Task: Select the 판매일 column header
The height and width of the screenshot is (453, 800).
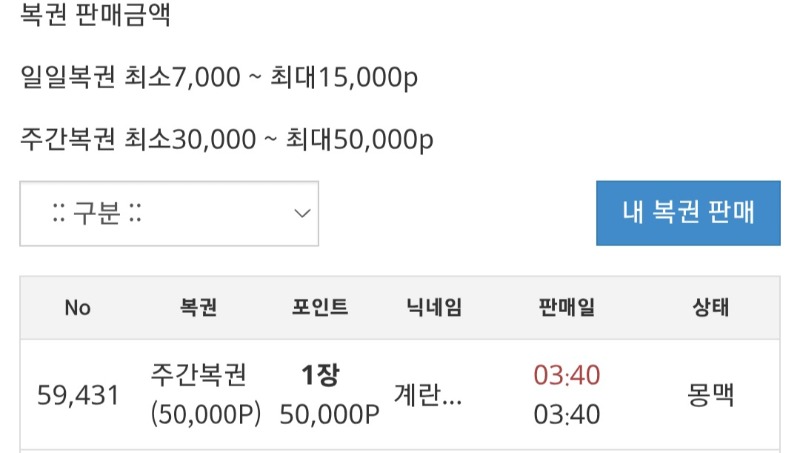Action: [566, 307]
